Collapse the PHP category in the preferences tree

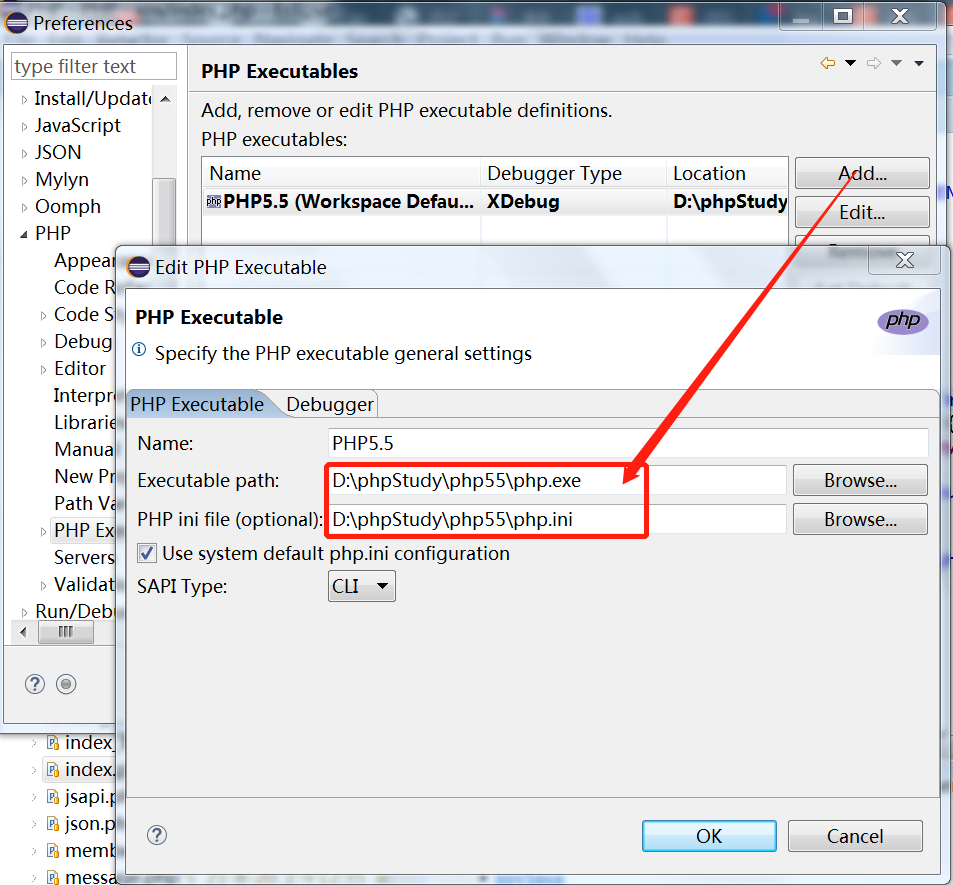click(x=22, y=233)
